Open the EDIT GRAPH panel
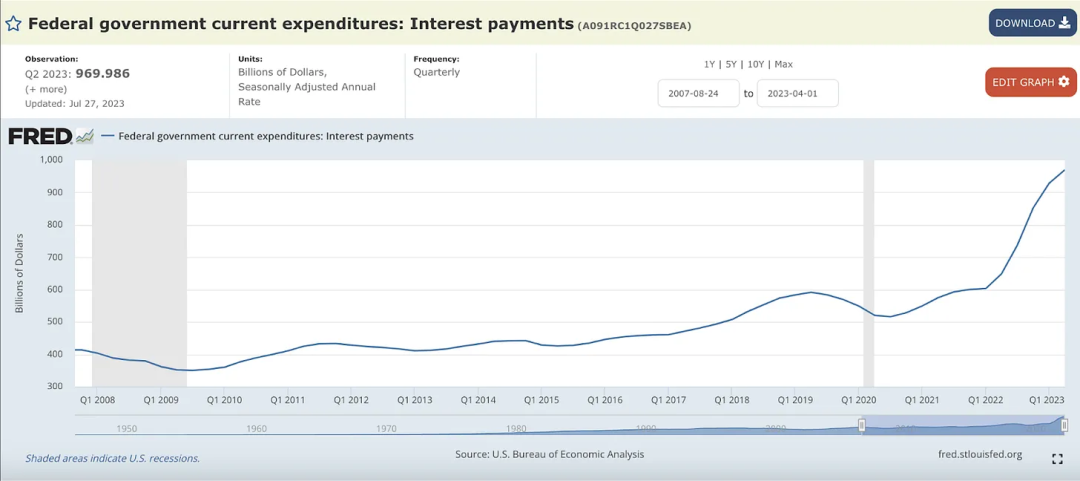The width and height of the screenshot is (1080, 481). [1030, 82]
